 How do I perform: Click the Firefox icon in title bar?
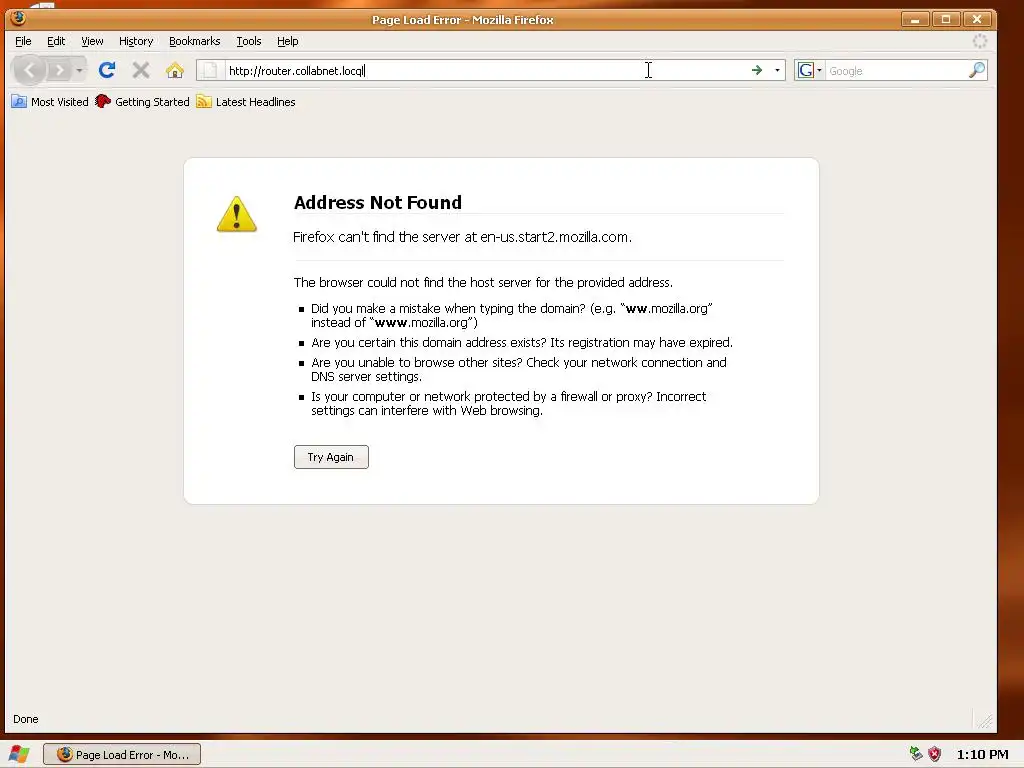(18, 18)
